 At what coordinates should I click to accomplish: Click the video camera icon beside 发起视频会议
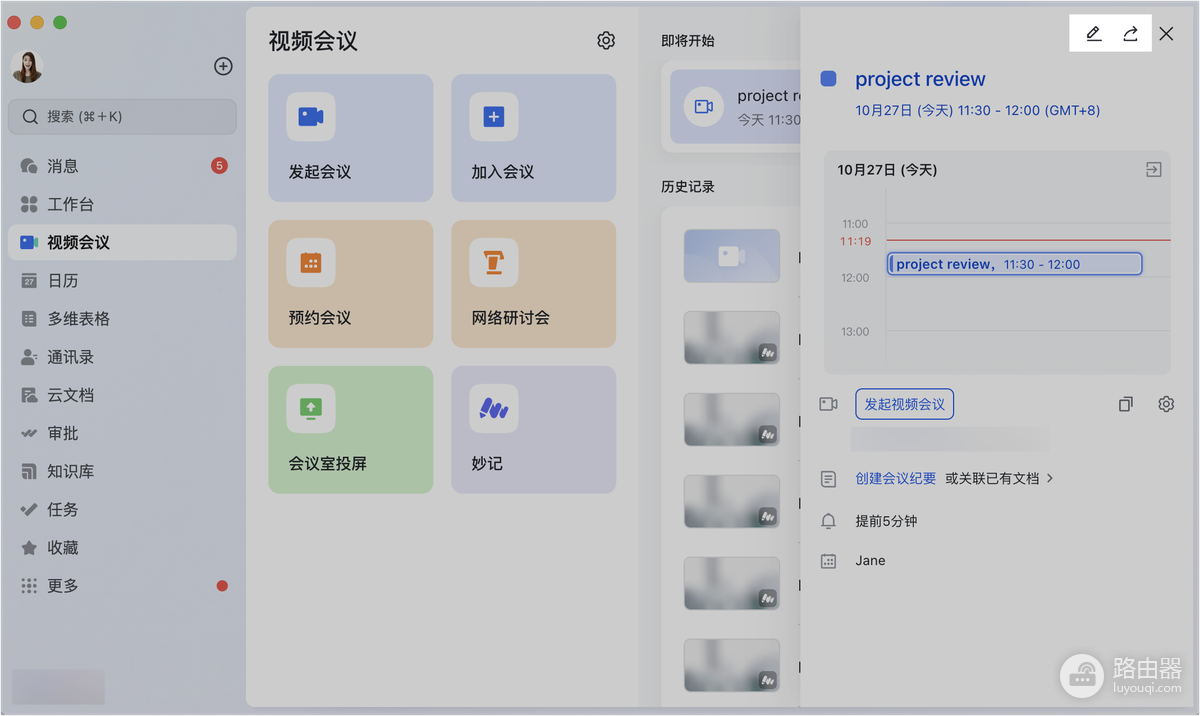click(828, 404)
